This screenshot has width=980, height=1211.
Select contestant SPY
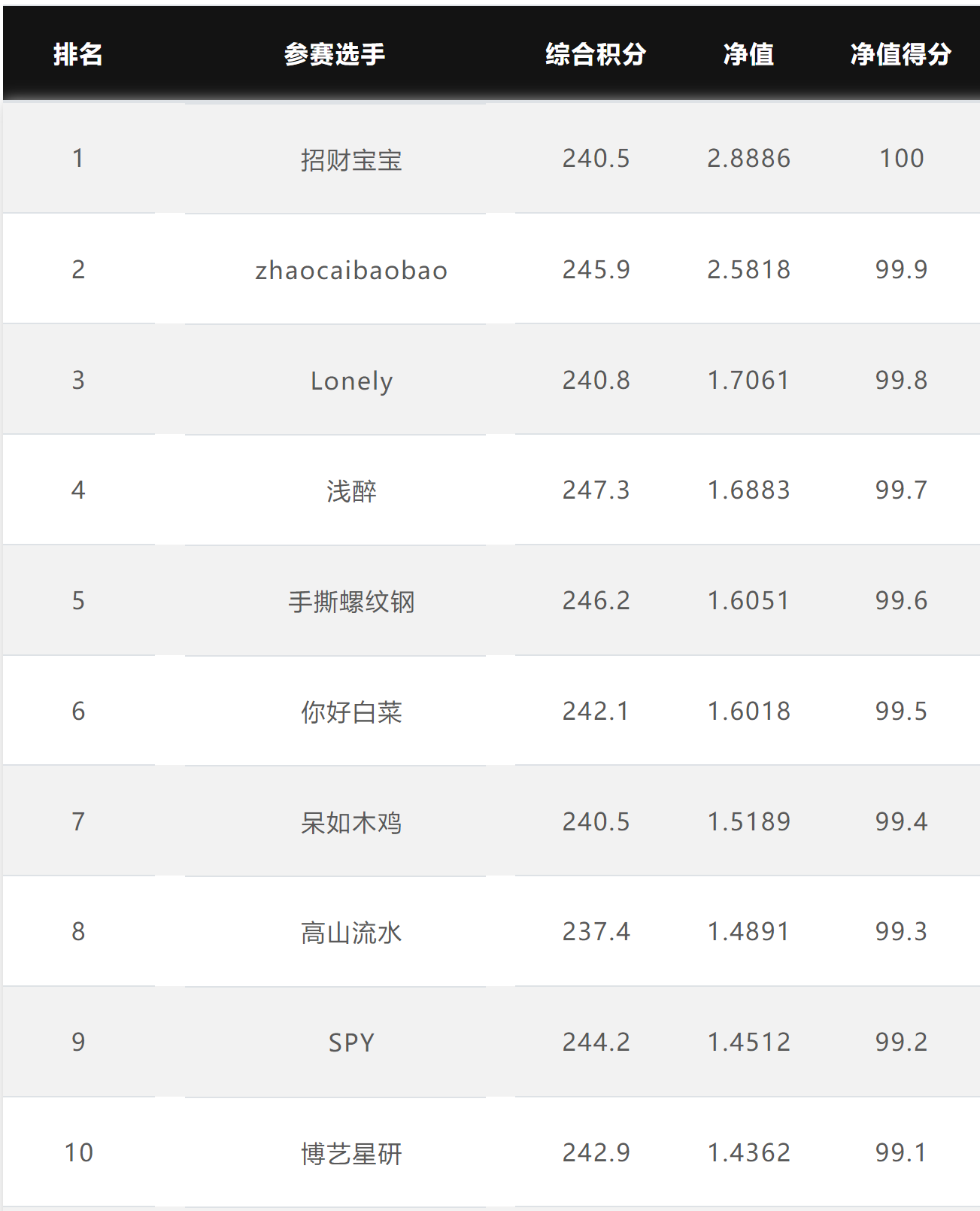[x=351, y=1043]
